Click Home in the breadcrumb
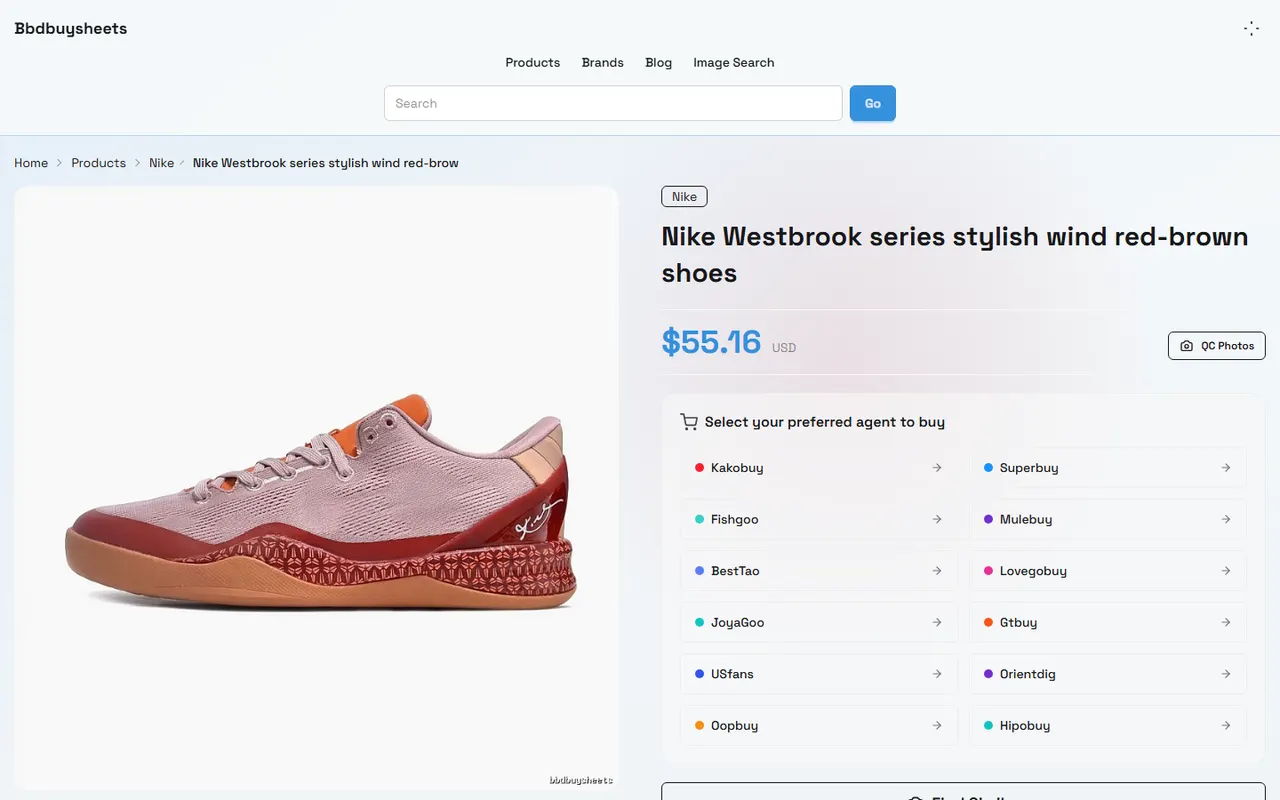The height and width of the screenshot is (800, 1280). tap(31, 163)
